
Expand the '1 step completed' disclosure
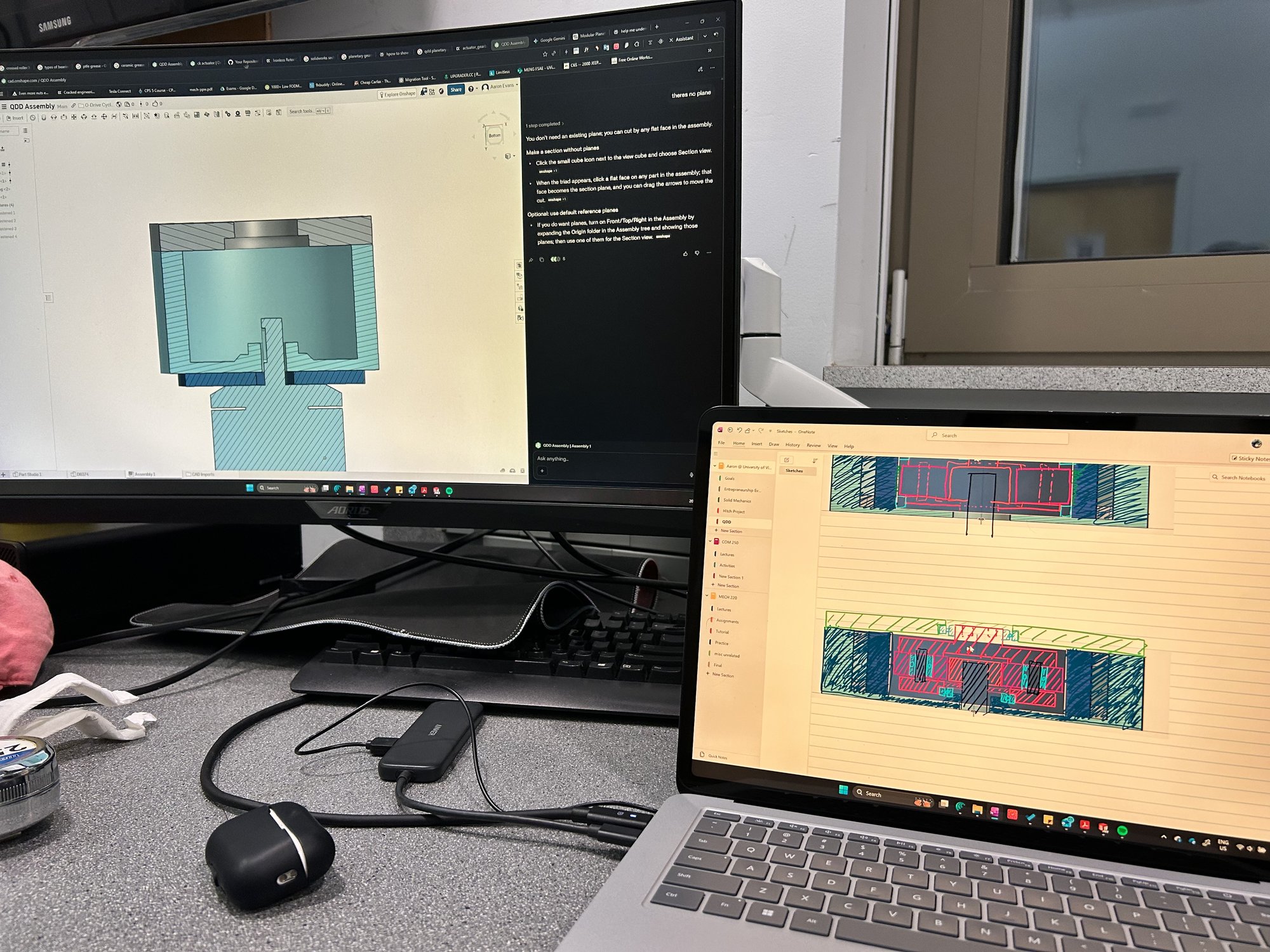click(544, 124)
